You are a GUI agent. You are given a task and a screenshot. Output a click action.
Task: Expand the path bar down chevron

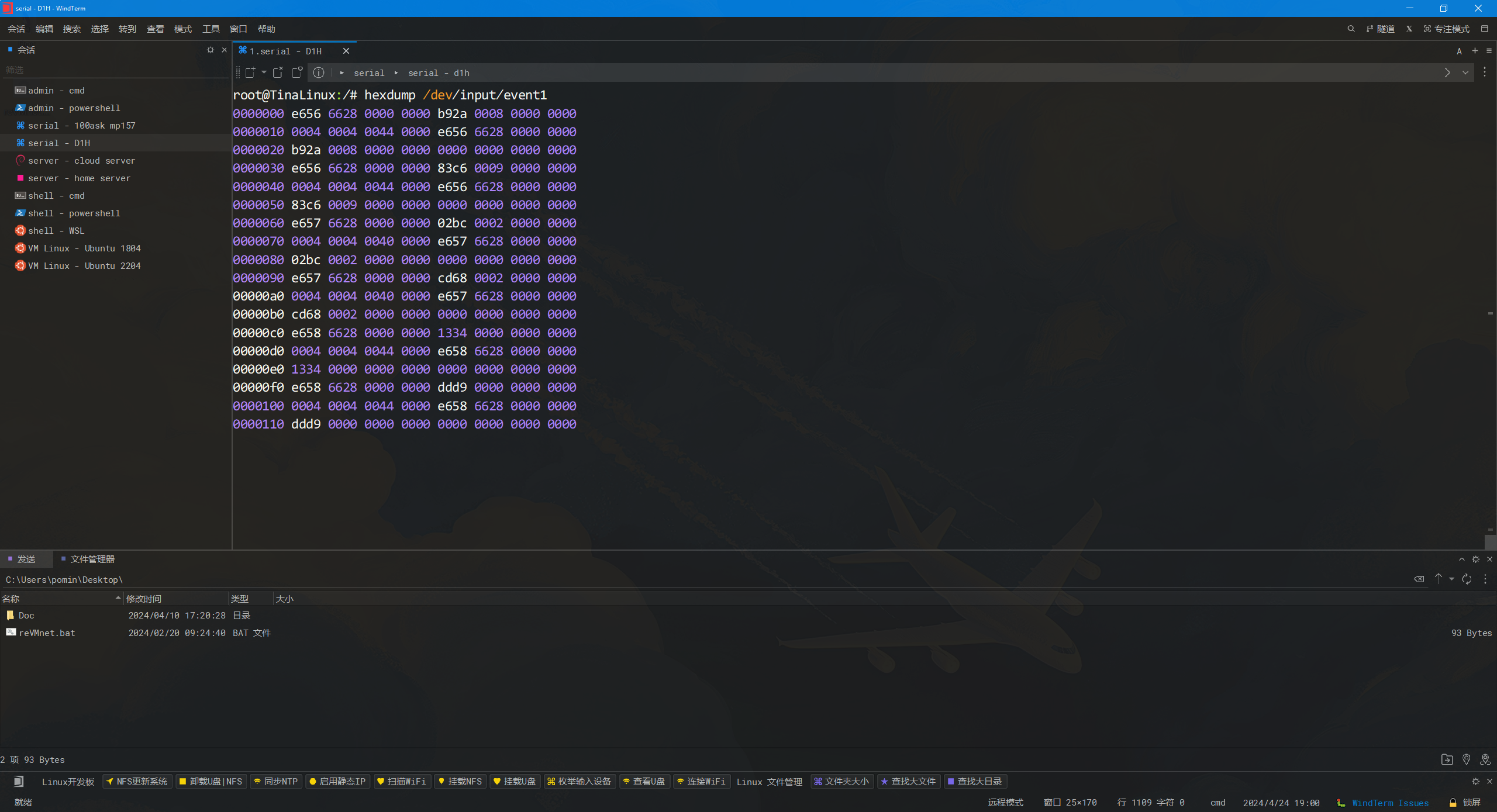(1465, 72)
